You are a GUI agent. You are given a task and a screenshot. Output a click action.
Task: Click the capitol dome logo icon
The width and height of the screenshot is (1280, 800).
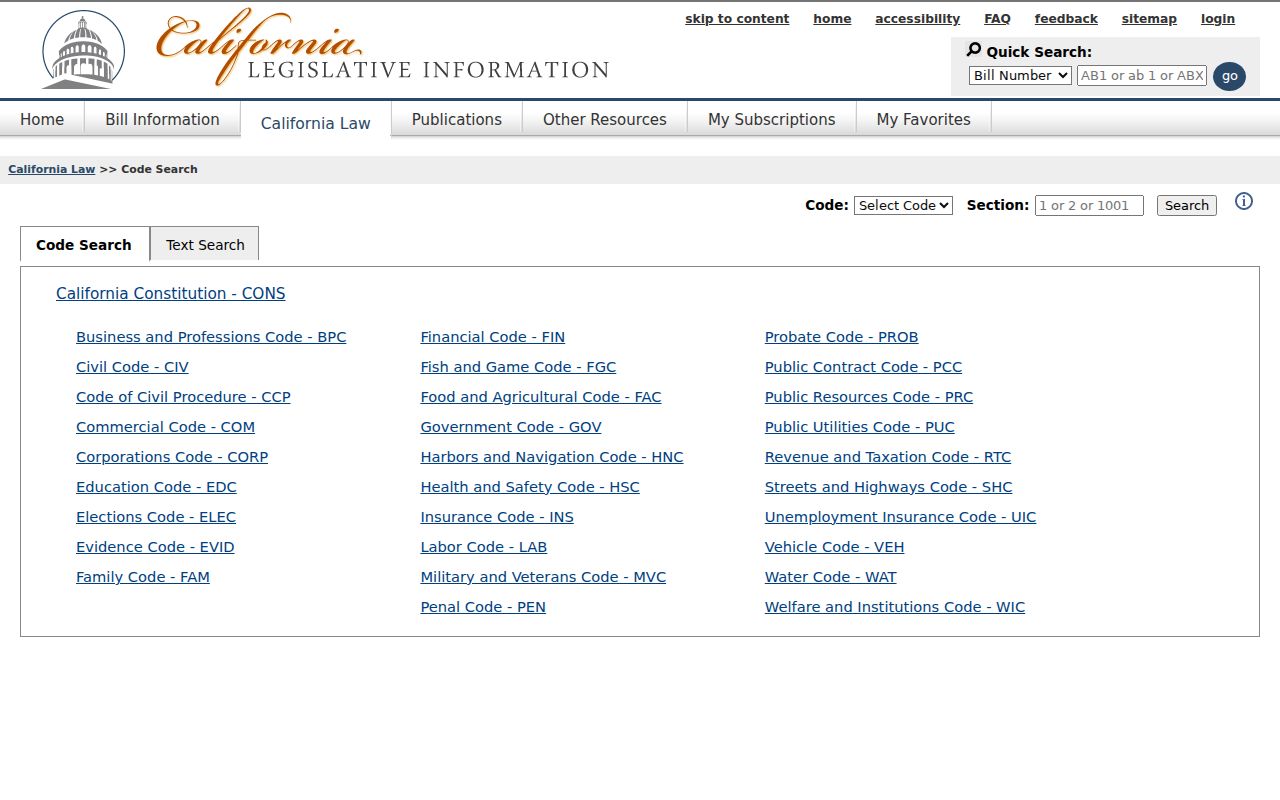83,50
